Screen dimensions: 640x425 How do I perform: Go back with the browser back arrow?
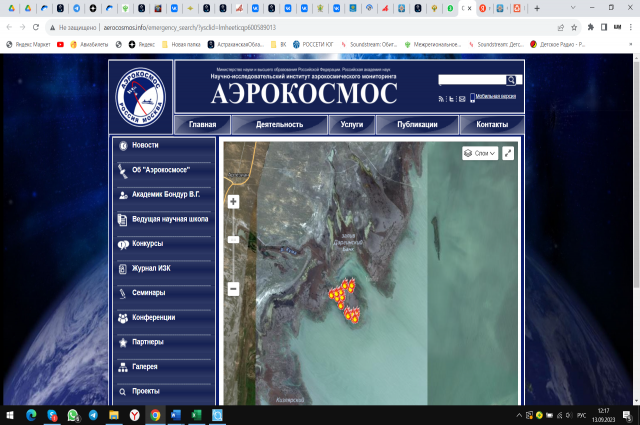(9, 27)
